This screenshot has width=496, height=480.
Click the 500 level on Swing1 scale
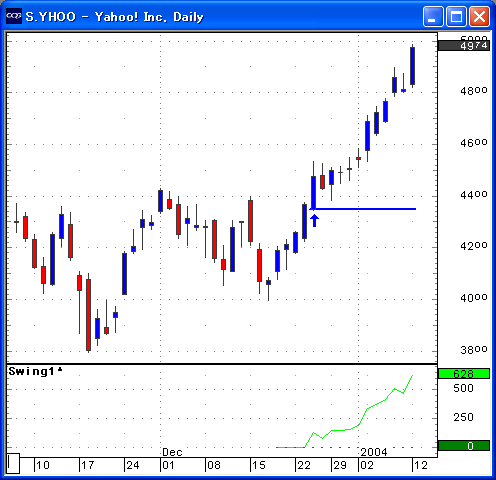[463, 388]
